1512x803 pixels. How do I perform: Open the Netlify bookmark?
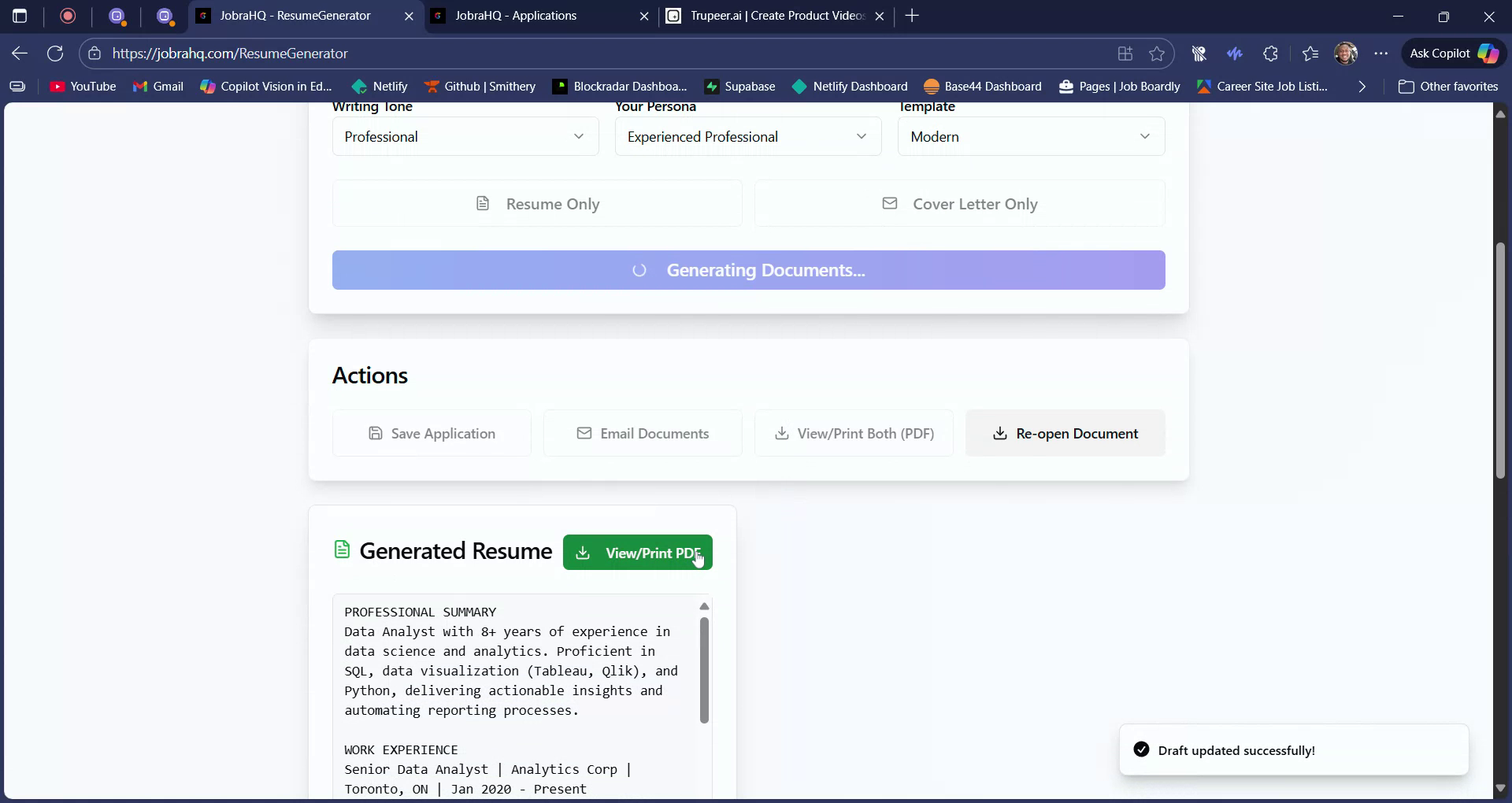pos(380,87)
